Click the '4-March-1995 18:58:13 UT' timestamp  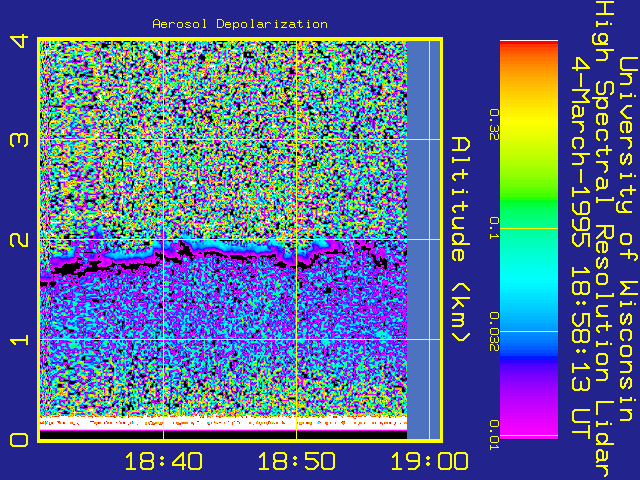[581, 247]
